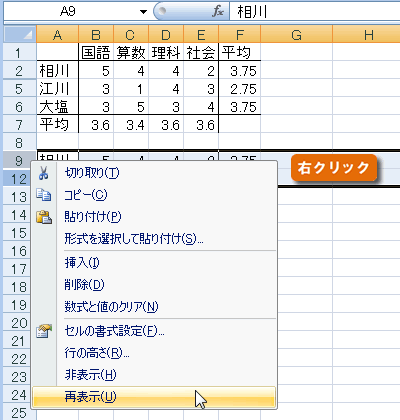Click cell 国語 in row 1
Screen dimensions: 400x420
click(96, 52)
